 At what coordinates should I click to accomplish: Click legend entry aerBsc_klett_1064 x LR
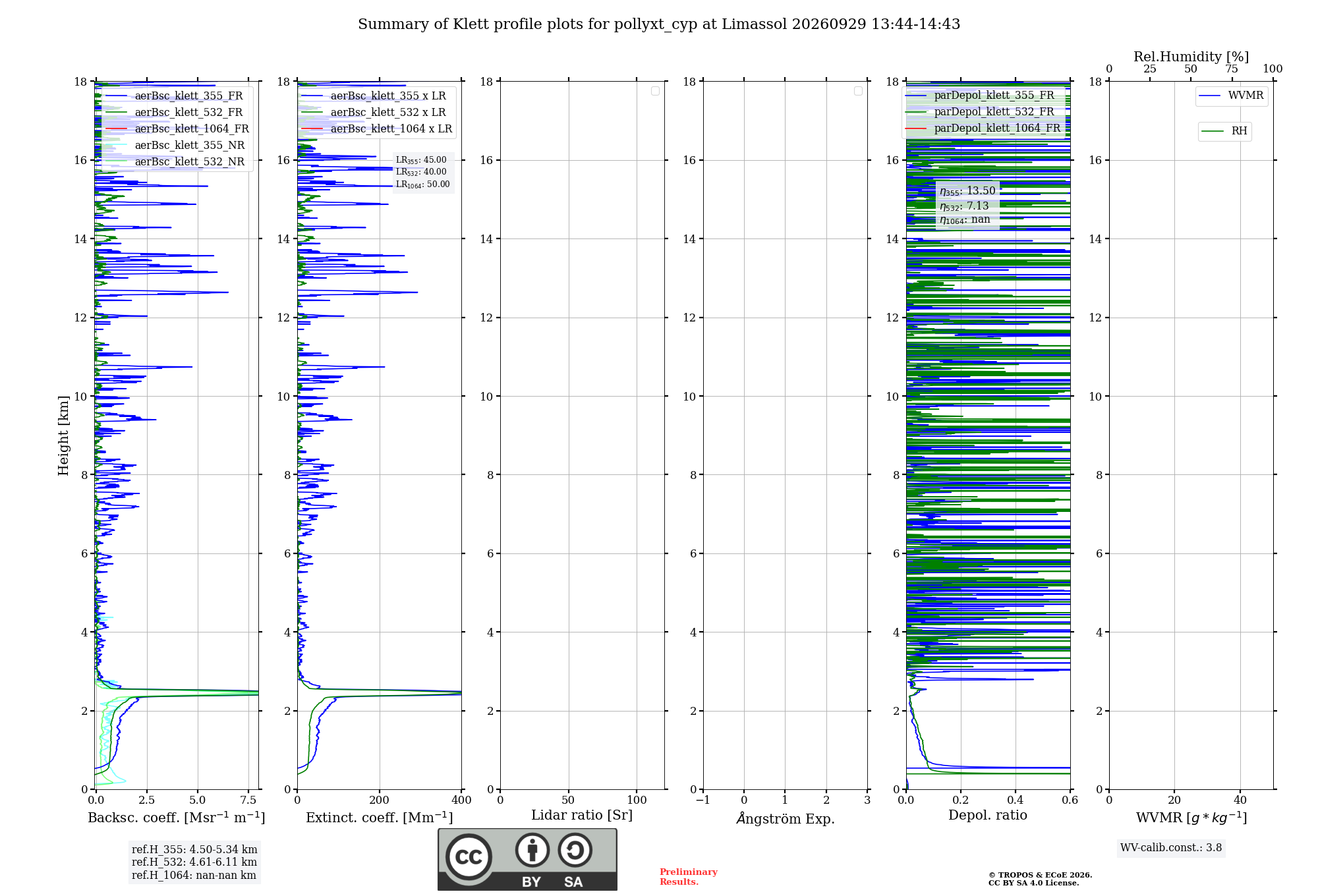pyautogui.click(x=377, y=128)
